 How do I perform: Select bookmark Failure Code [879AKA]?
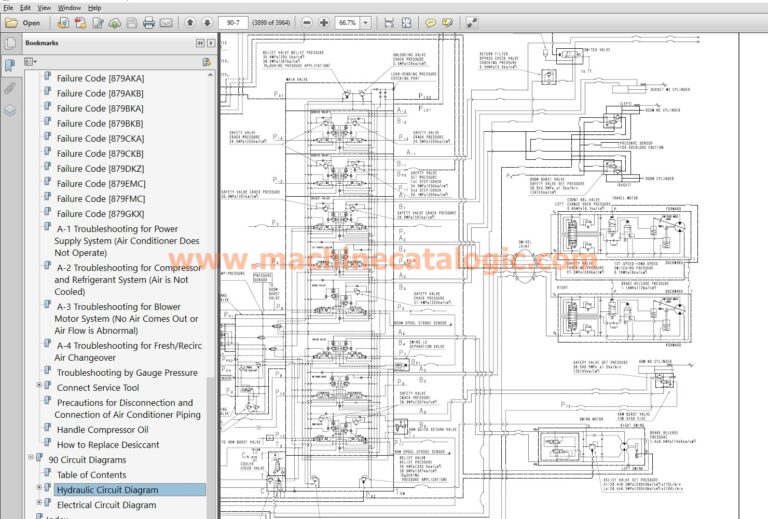(x=100, y=78)
